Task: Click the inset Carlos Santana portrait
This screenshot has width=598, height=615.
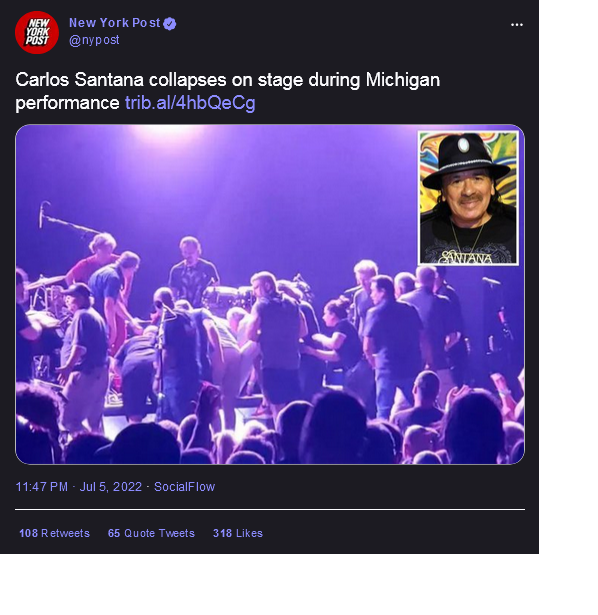Action: pos(468,198)
